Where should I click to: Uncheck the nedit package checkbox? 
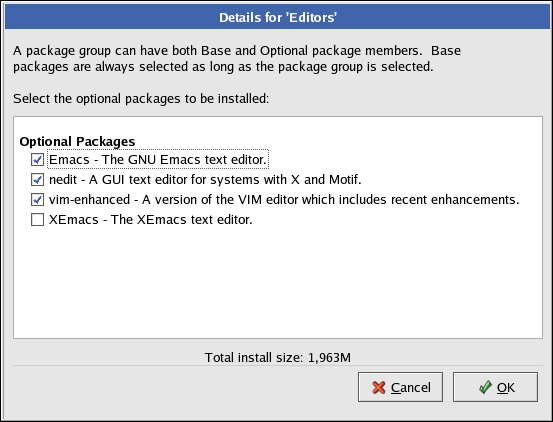[x=37, y=180]
